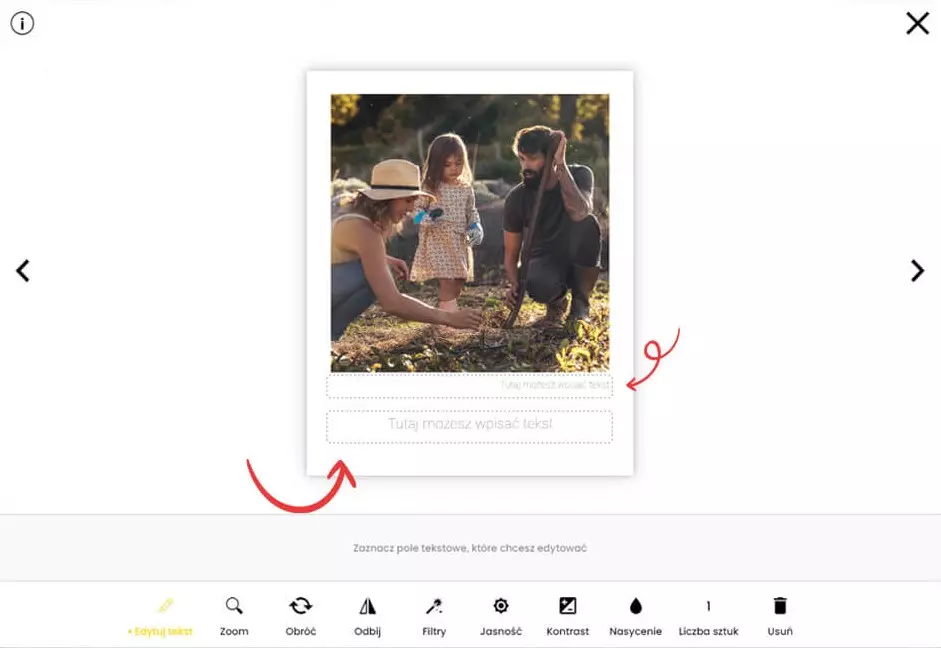Click the Zoom label
The image size is (941, 648).
pyautogui.click(x=234, y=631)
